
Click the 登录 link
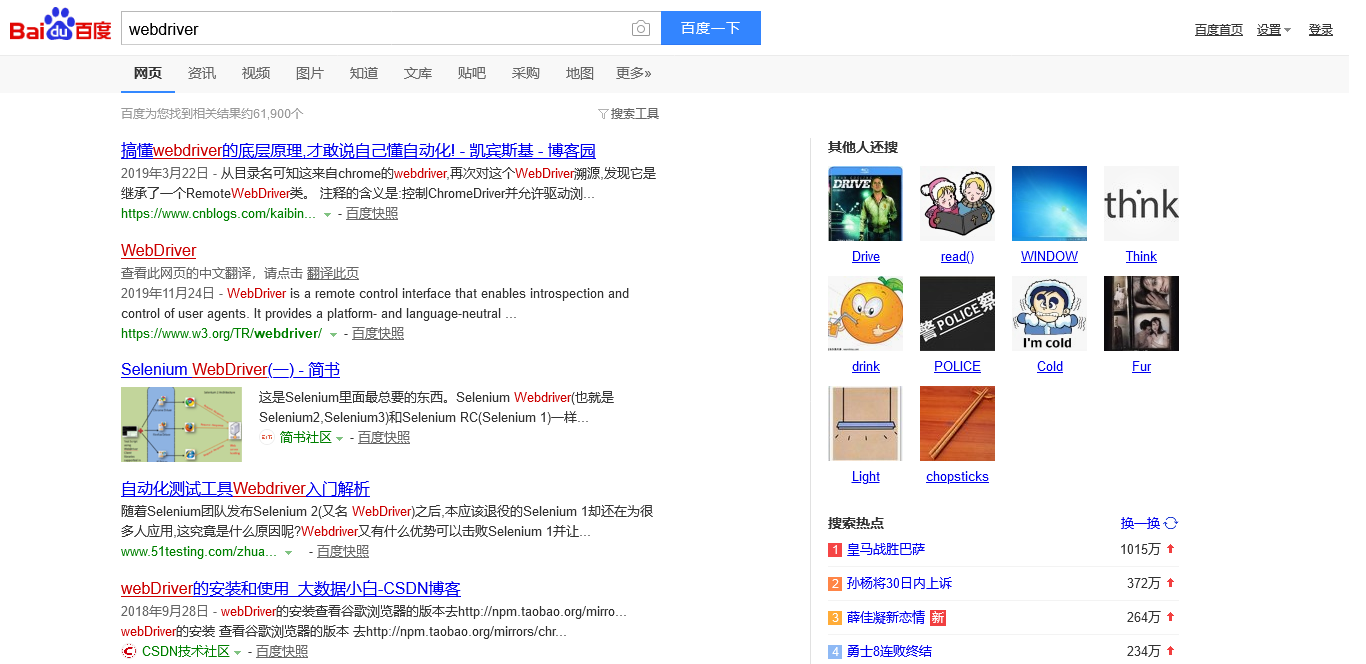(1321, 30)
